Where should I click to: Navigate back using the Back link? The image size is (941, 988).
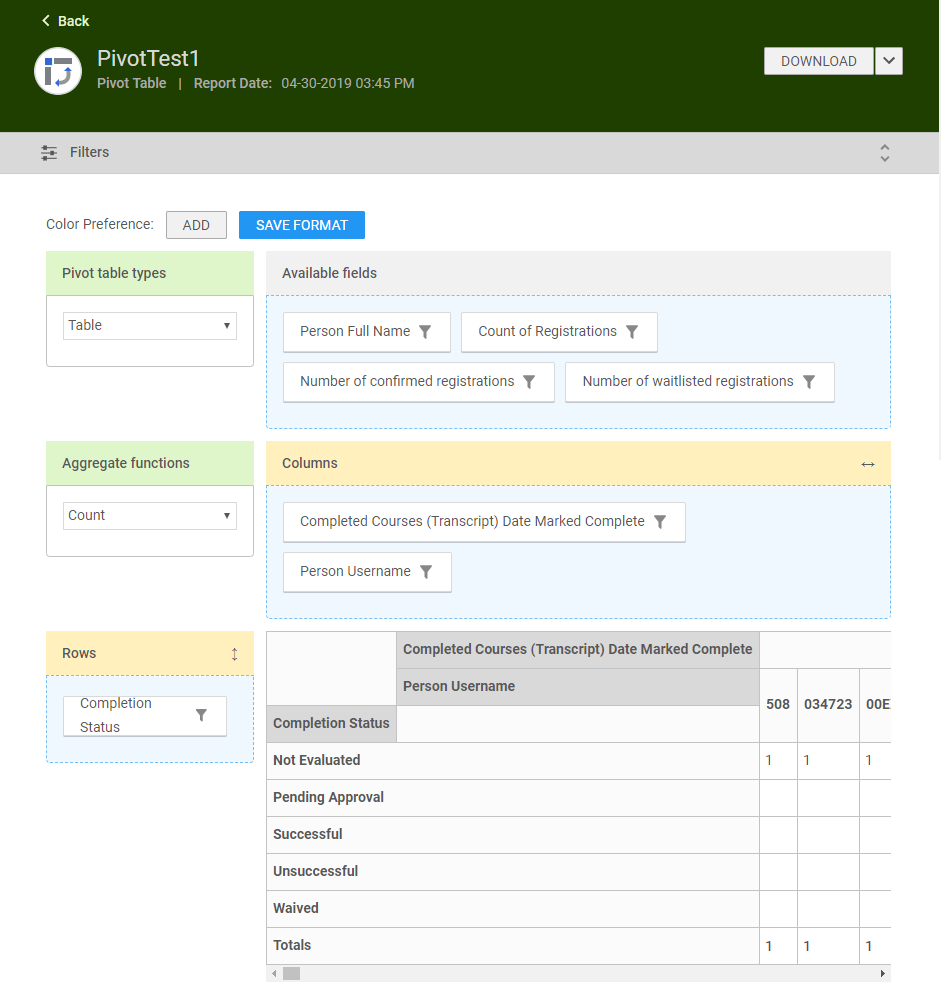[64, 20]
